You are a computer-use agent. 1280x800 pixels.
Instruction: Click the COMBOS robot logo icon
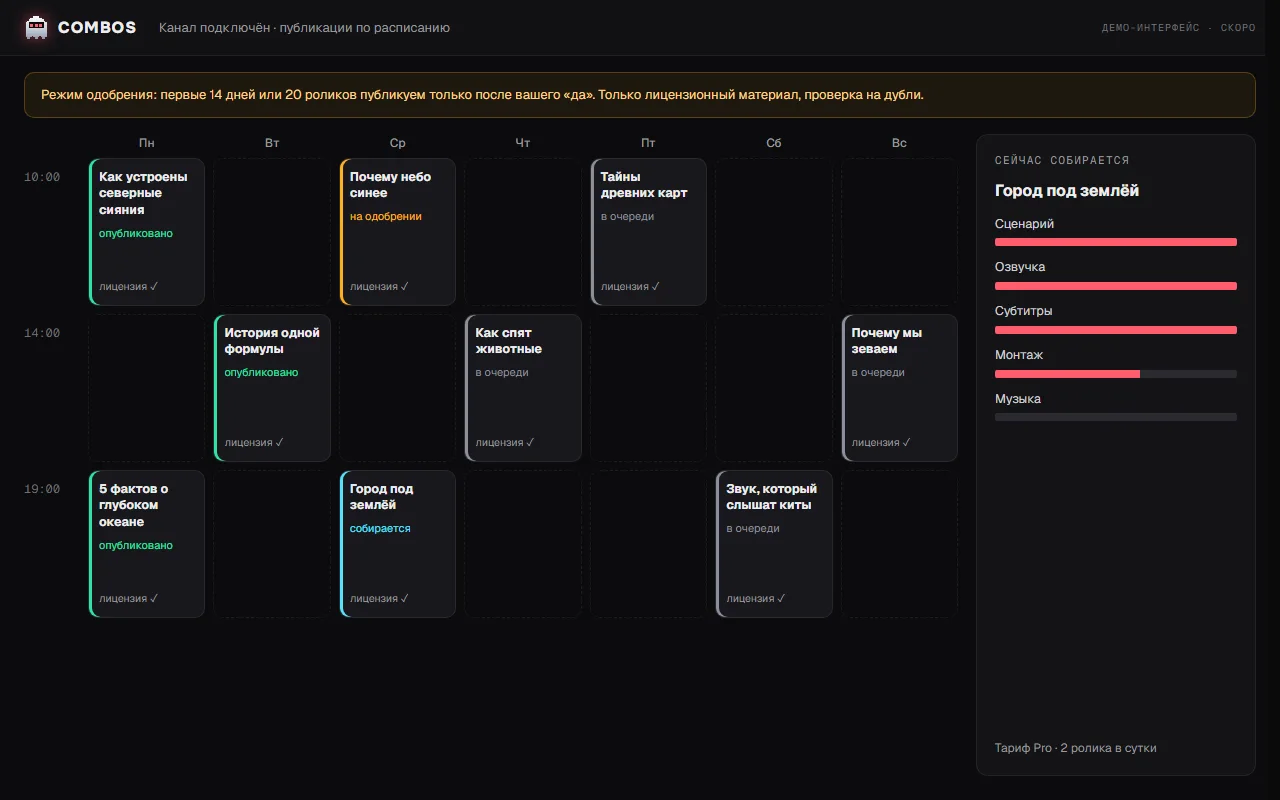(37, 27)
